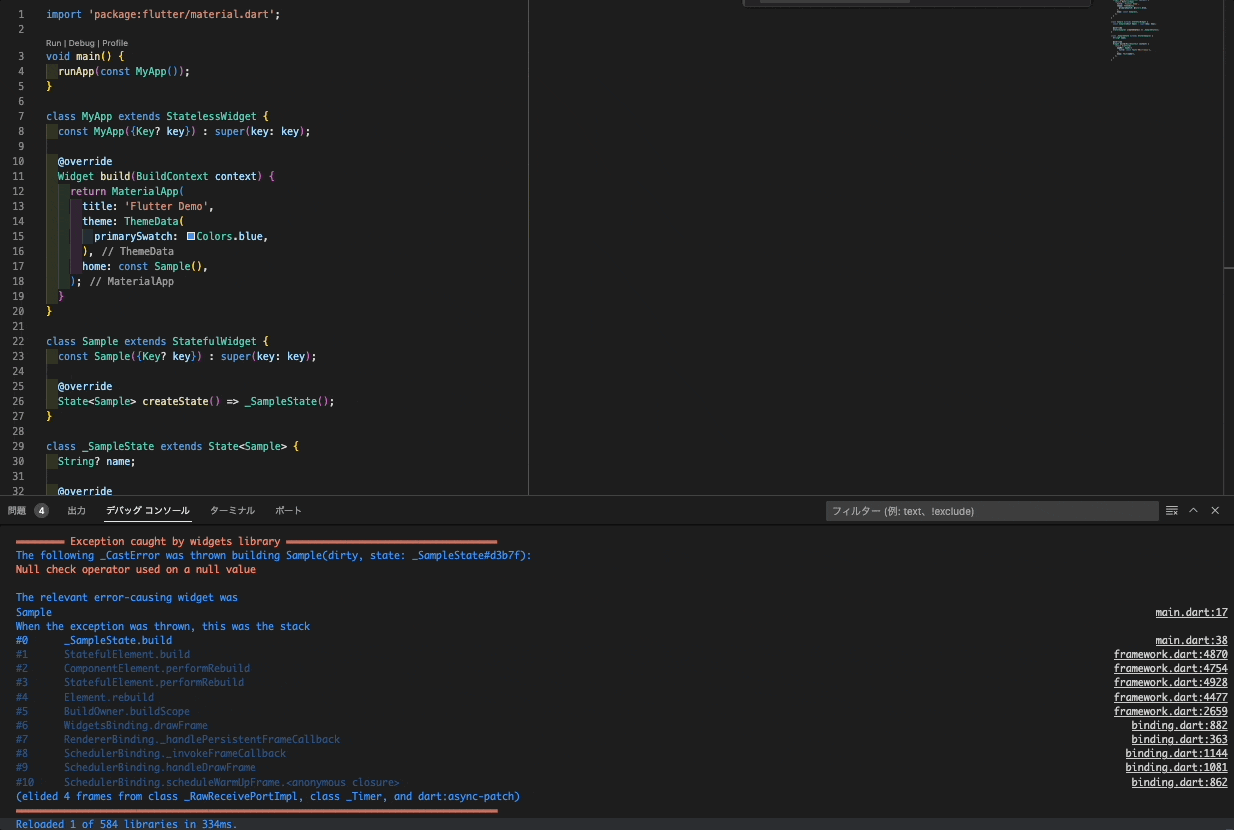Close the bottom panel with the X icon
The height and width of the screenshot is (830, 1234).
(x=1215, y=510)
